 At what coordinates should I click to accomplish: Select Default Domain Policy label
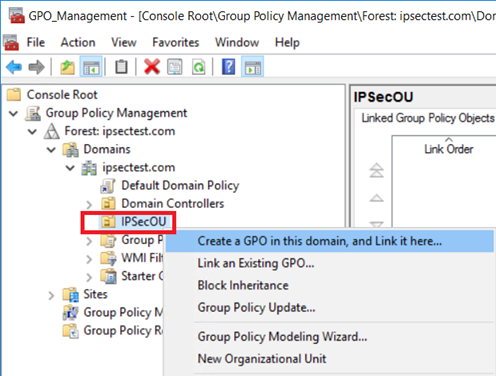(x=180, y=186)
